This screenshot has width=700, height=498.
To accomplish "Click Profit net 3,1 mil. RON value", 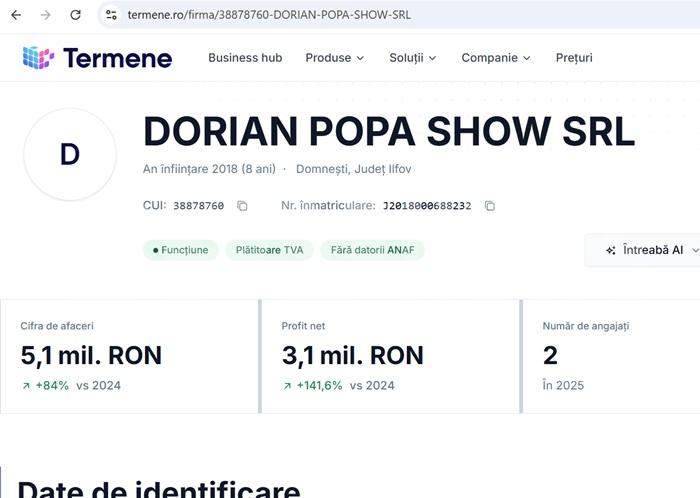I will click(353, 356).
